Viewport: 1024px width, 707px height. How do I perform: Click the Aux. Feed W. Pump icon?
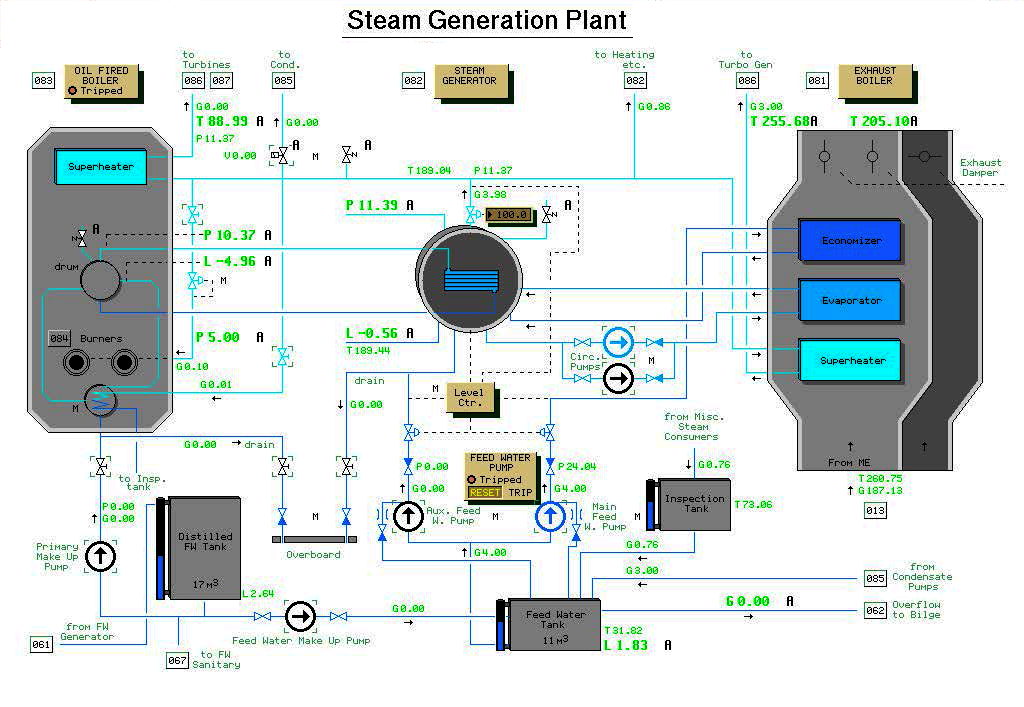[408, 516]
